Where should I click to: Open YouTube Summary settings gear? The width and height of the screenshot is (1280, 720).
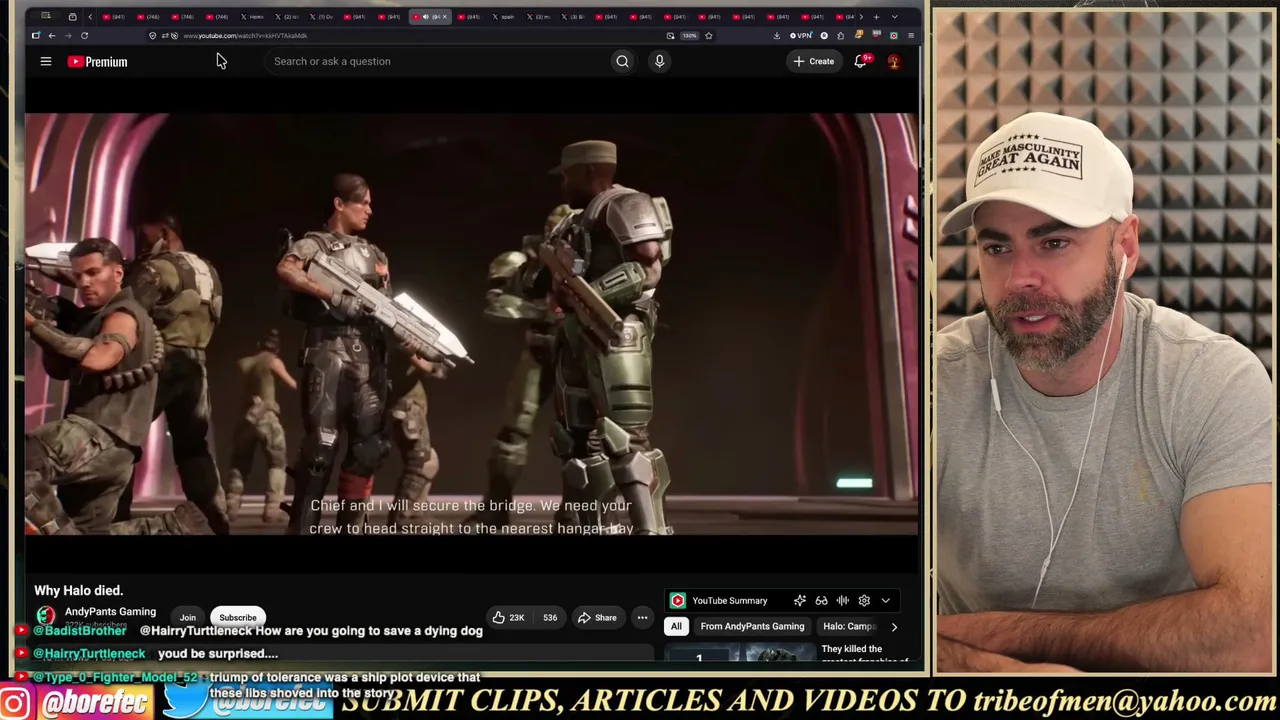864,601
